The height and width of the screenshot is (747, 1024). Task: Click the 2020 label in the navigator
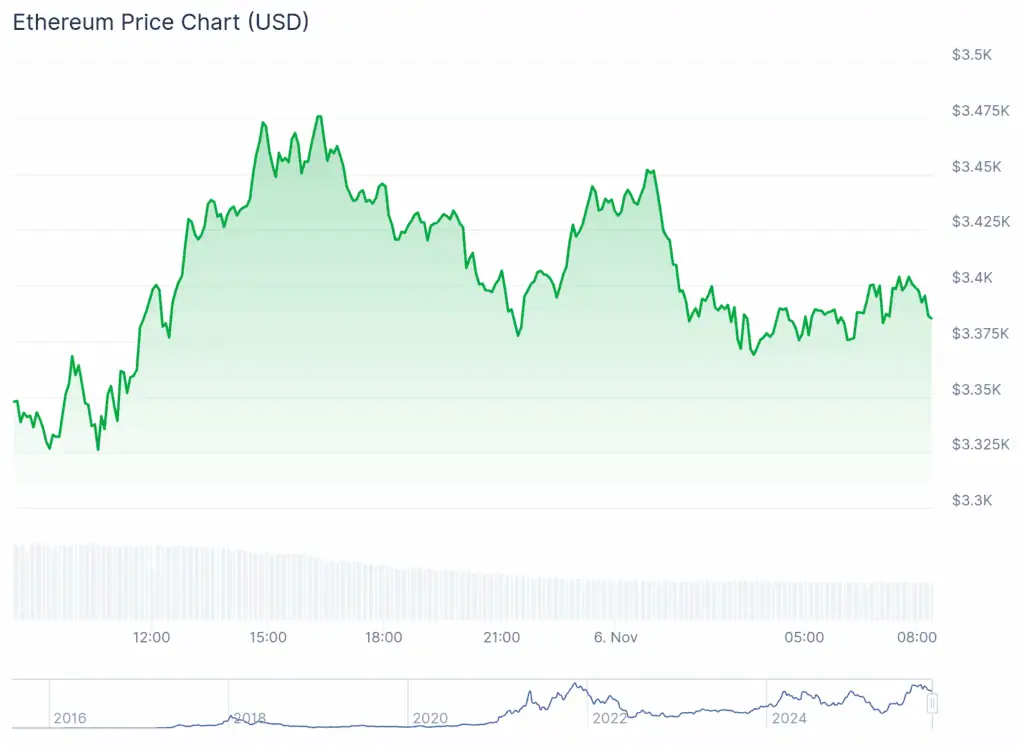coord(429,718)
